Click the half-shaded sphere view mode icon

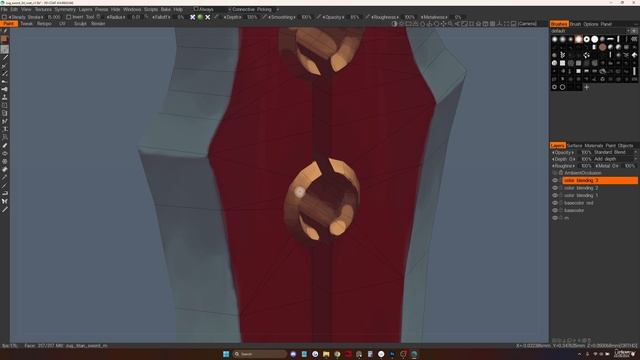394,24
